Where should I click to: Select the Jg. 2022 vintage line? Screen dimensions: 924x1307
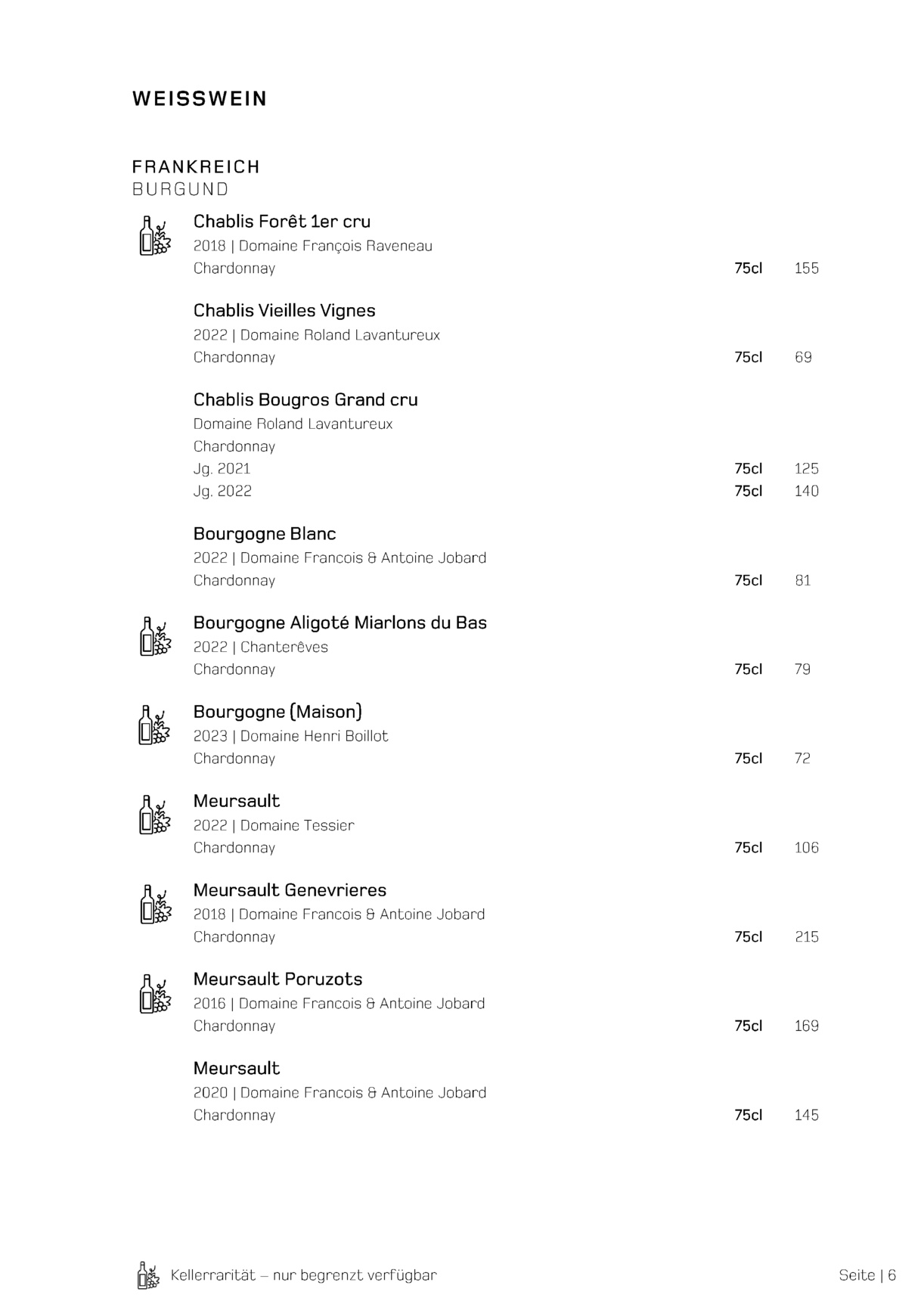point(222,492)
